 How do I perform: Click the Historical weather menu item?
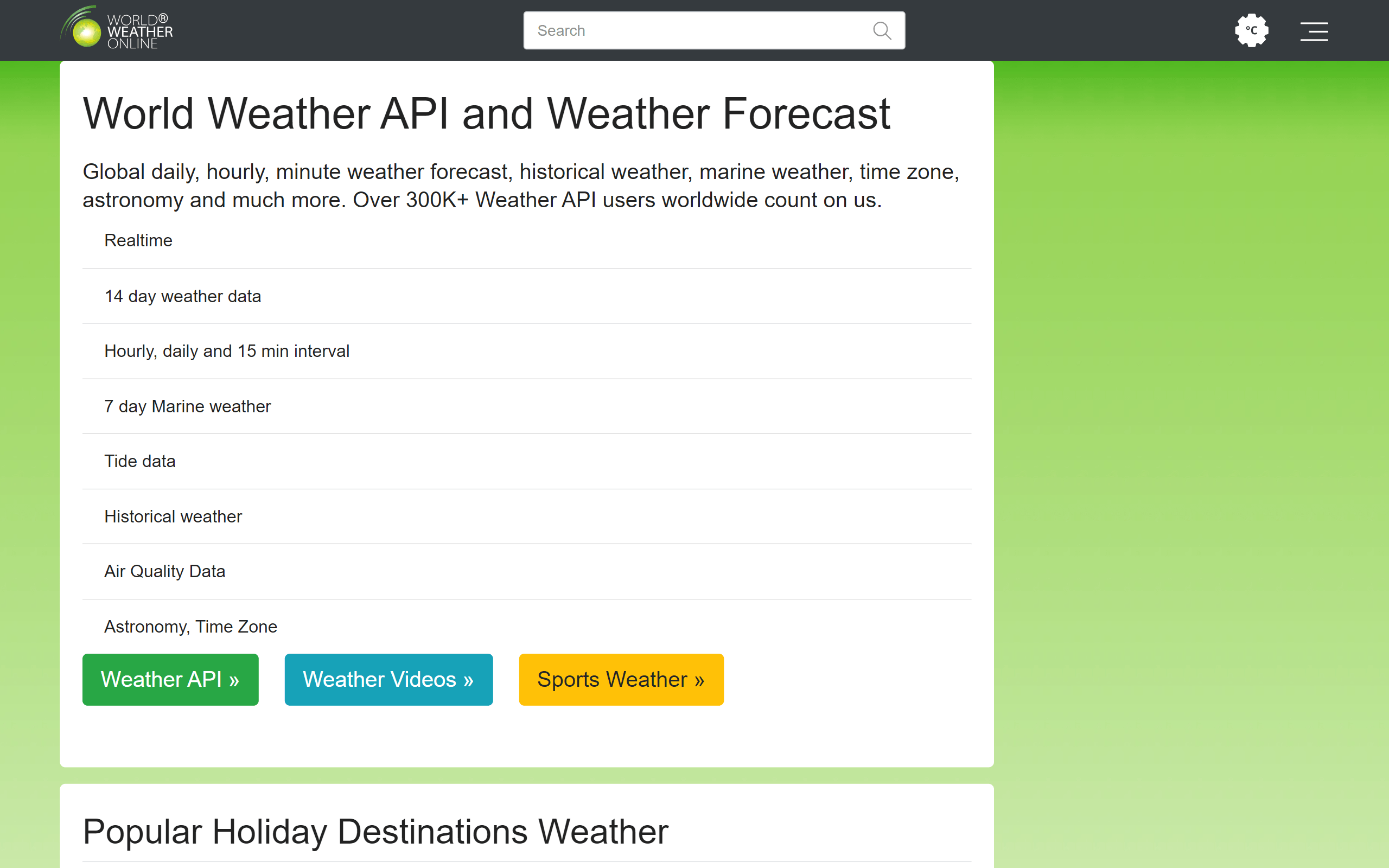(173, 516)
